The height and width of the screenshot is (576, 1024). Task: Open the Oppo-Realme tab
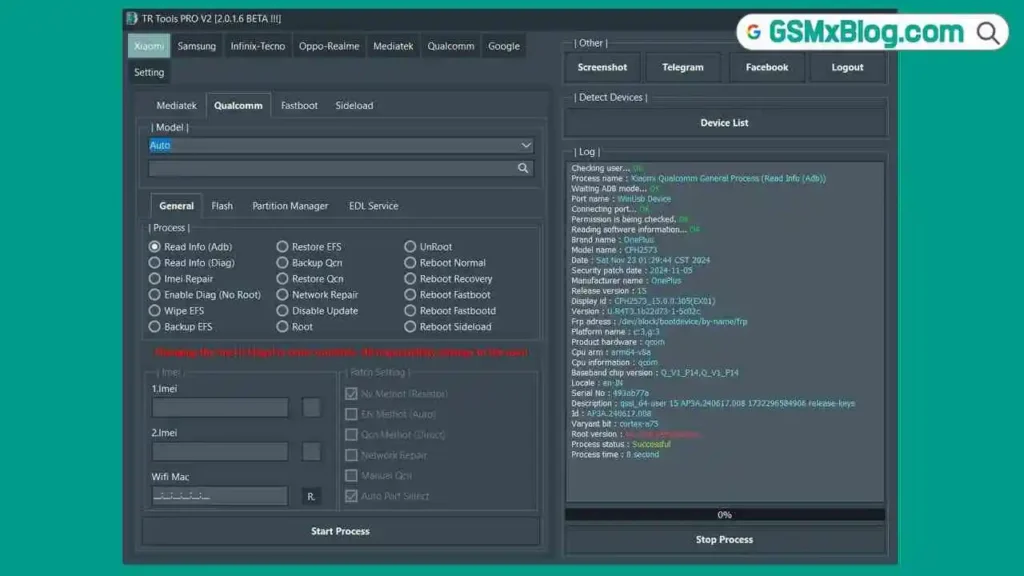tap(329, 46)
